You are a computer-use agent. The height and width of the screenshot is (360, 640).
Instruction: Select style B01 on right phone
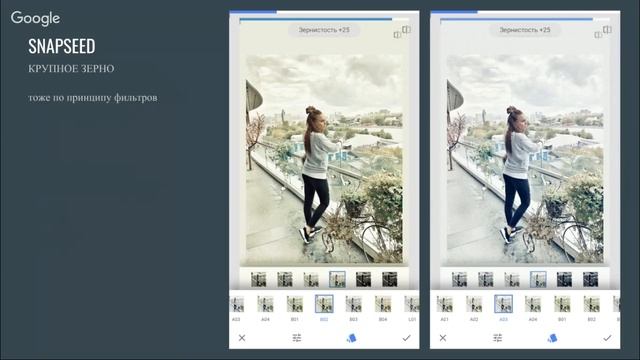click(562, 309)
